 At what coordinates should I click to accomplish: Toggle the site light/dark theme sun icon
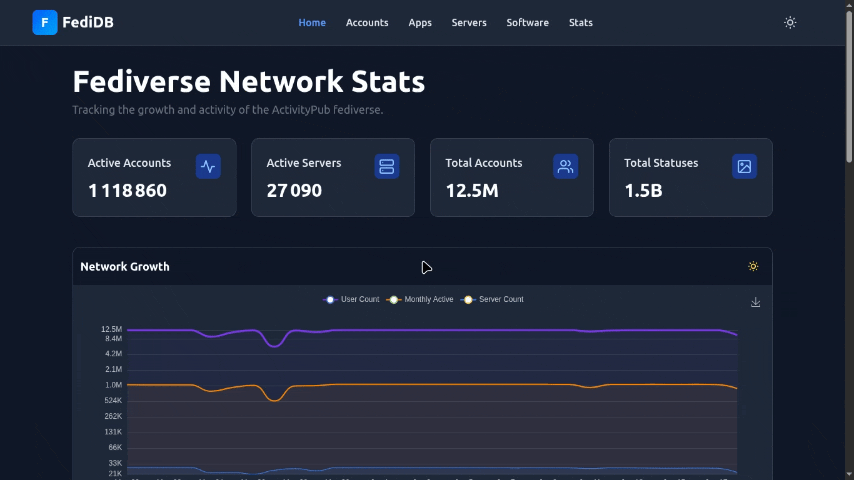pyautogui.click(x=790, y=22)
